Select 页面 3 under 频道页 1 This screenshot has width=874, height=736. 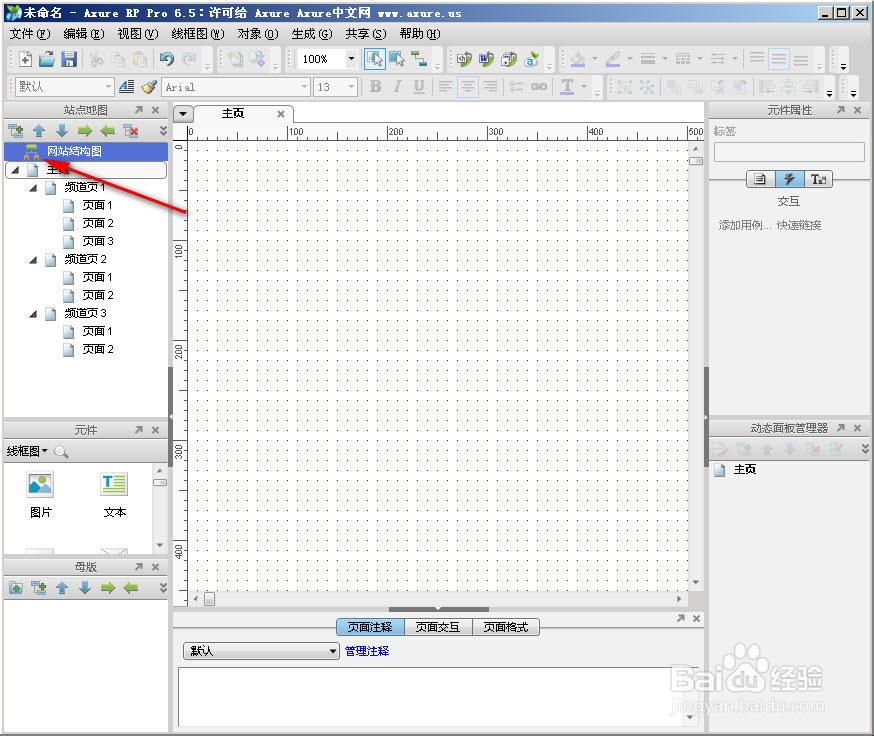coord(98,241)
